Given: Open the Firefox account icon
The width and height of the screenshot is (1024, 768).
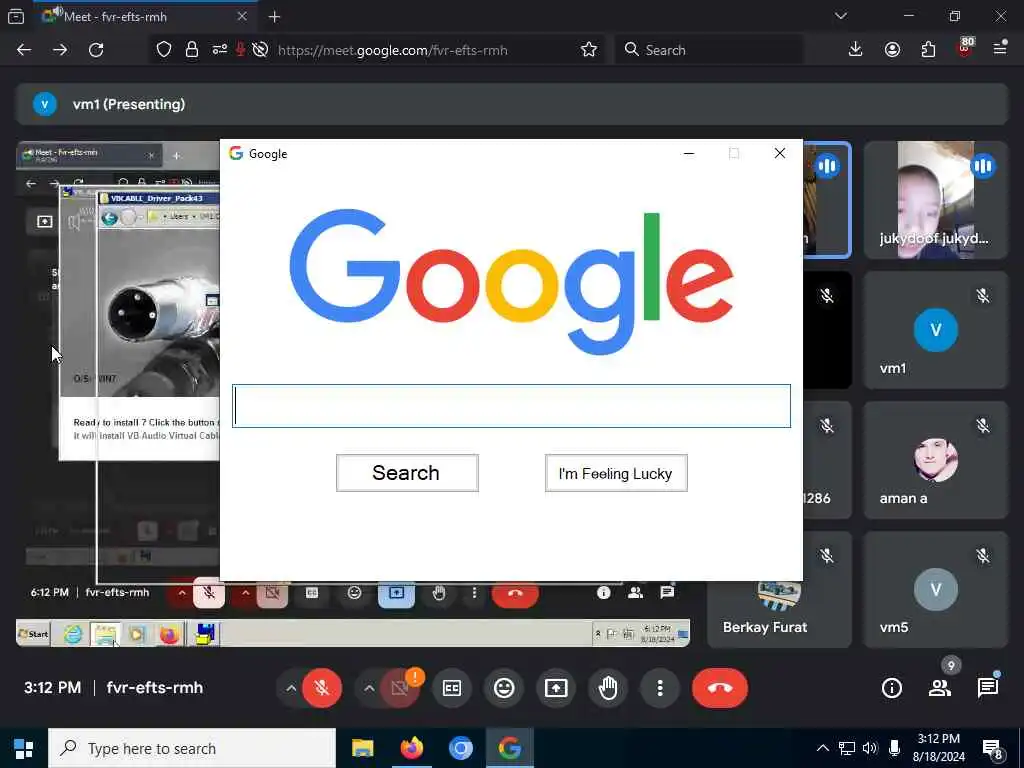Looking at the screenshot, I should coord(892,50).
